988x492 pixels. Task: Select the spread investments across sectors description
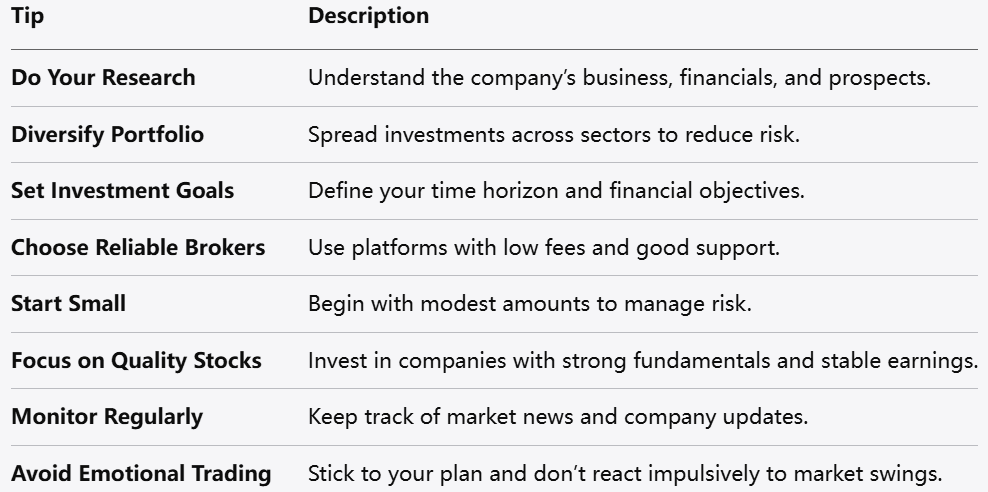[553, 134]
